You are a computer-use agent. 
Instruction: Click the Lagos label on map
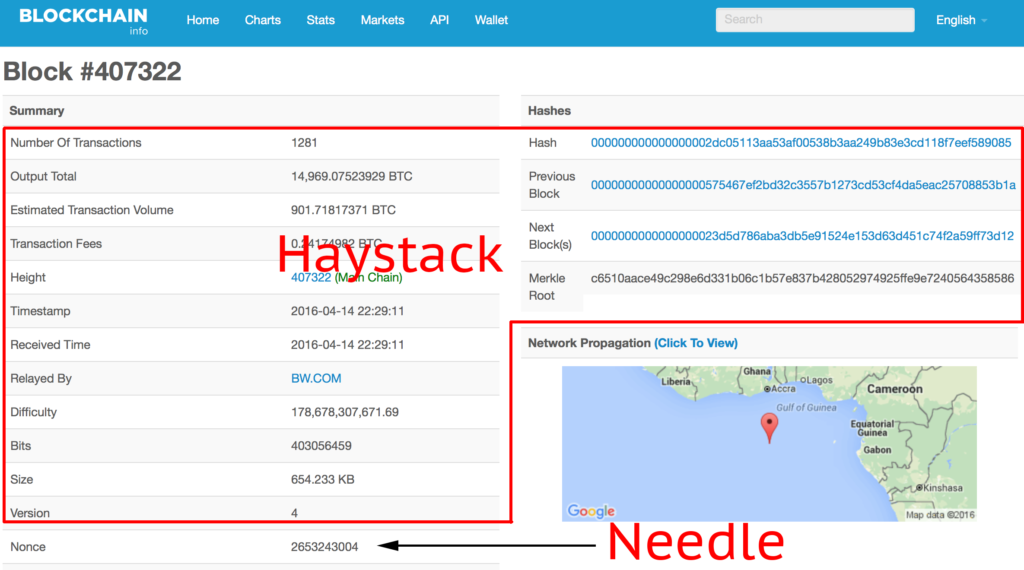pyautogui.click(x=817, y=380)
